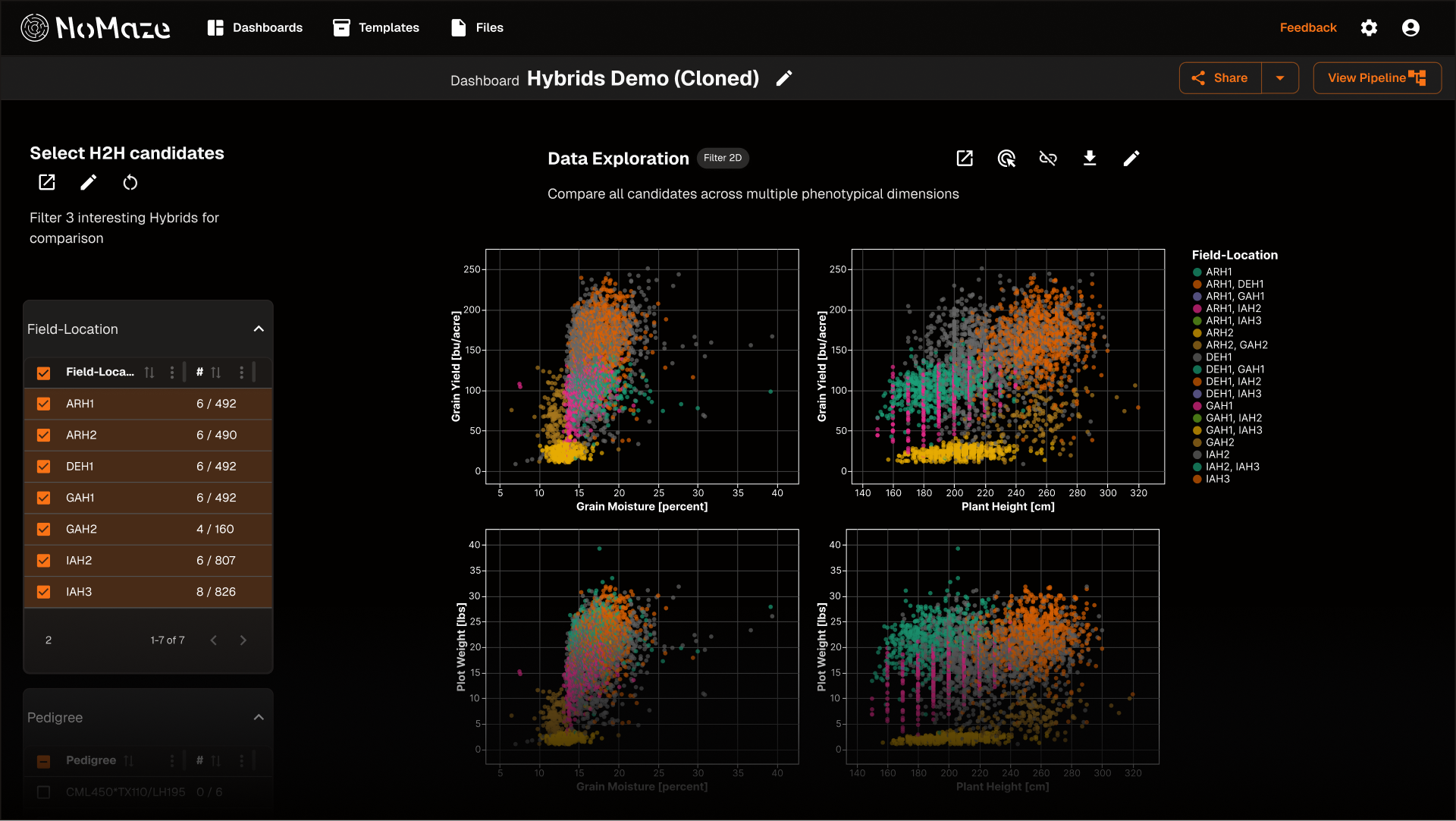Open settings gear icon
This screenshot has height=821, width=1456.
pyautogui.click(x=1369, y=27)
